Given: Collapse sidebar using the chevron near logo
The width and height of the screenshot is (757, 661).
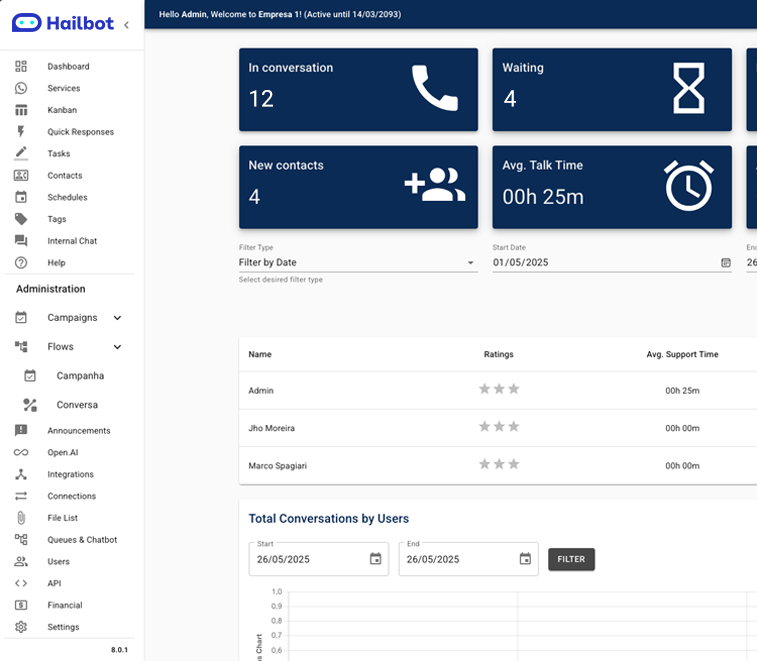Looking at the screenshot, I should pyautogui.click(x=126, y=25).
